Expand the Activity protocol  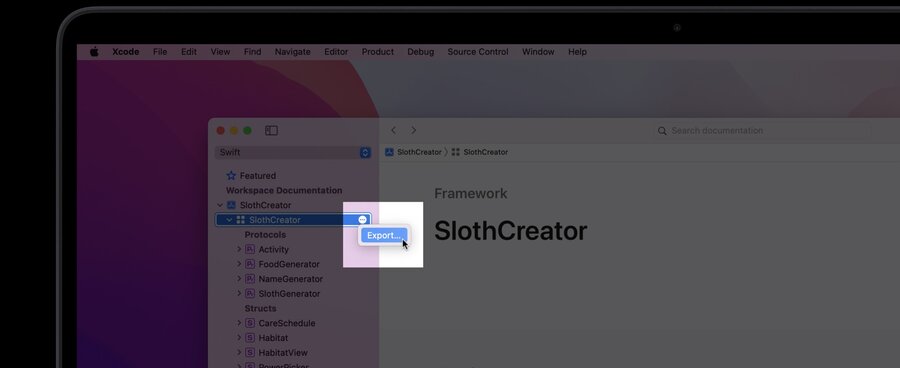(239, 249)
